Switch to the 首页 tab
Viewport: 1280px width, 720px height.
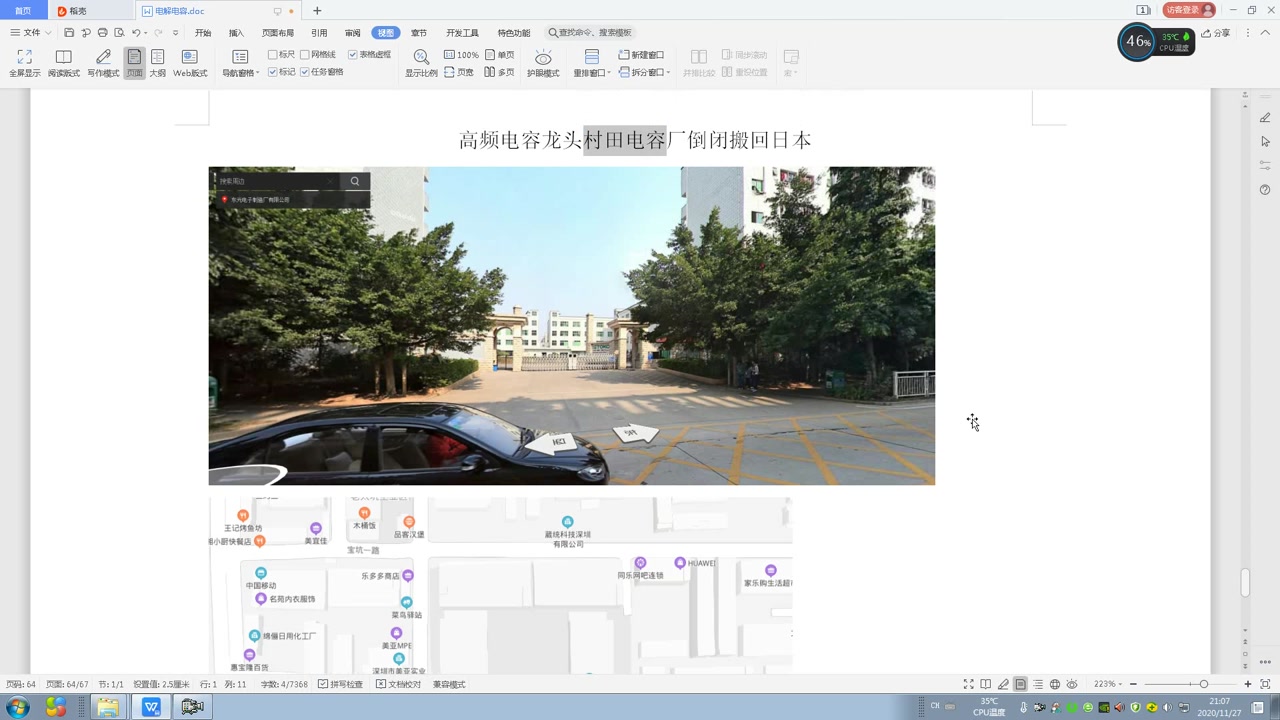click(23, 11)
